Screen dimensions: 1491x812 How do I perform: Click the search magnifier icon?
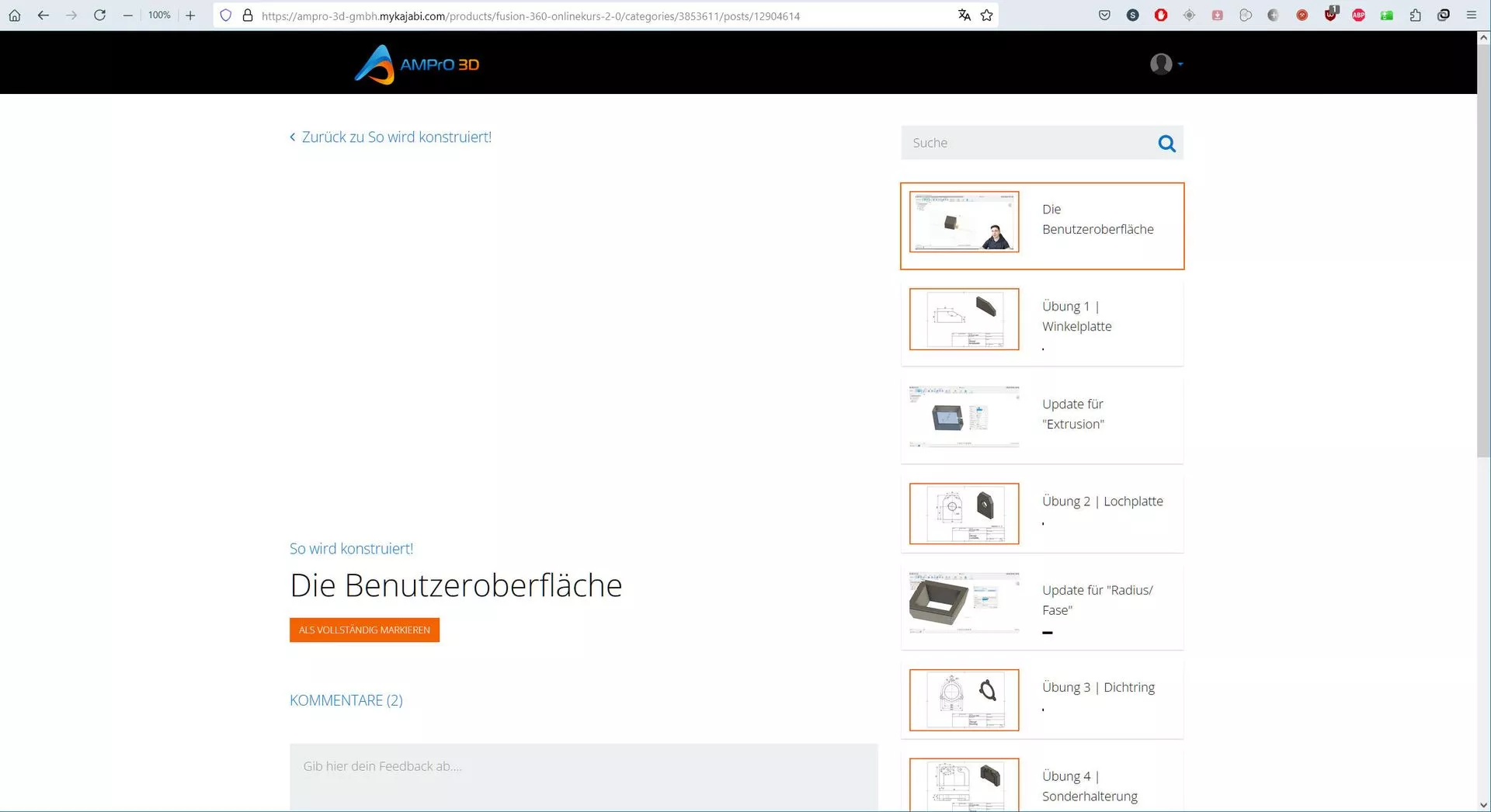point(1166,144)
